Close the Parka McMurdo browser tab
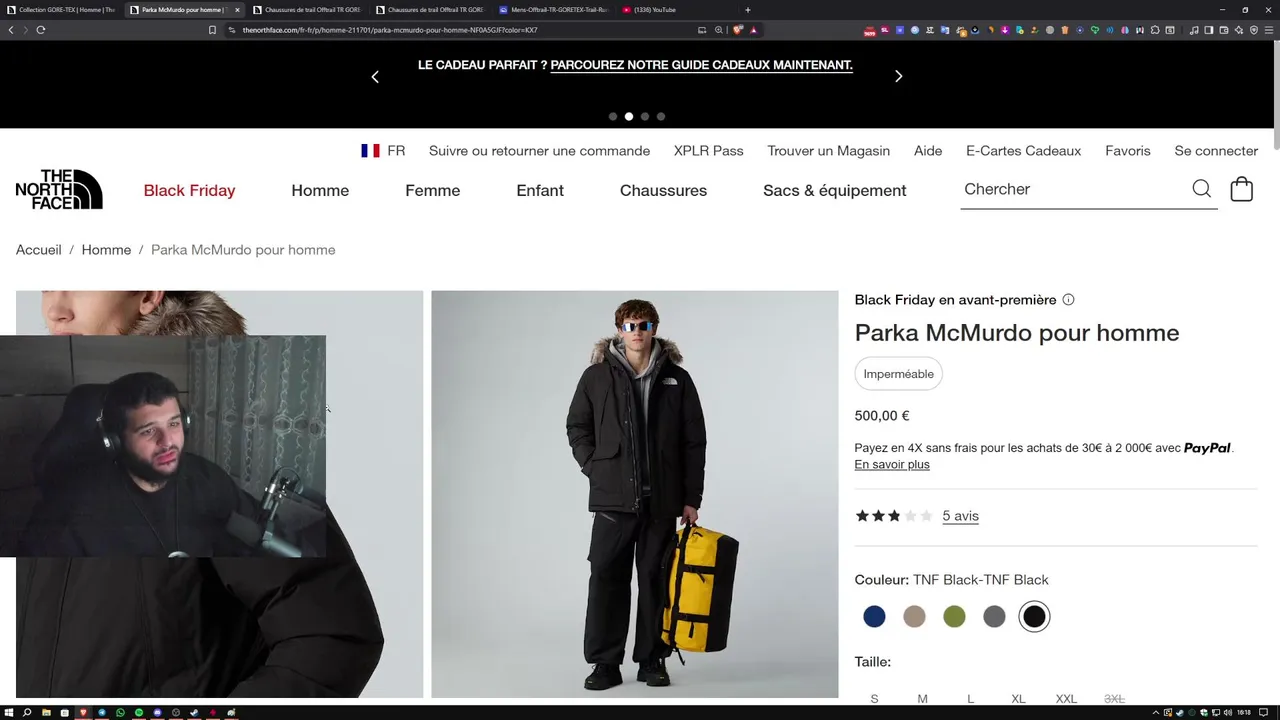1280x720 pixels. [237, 10]
